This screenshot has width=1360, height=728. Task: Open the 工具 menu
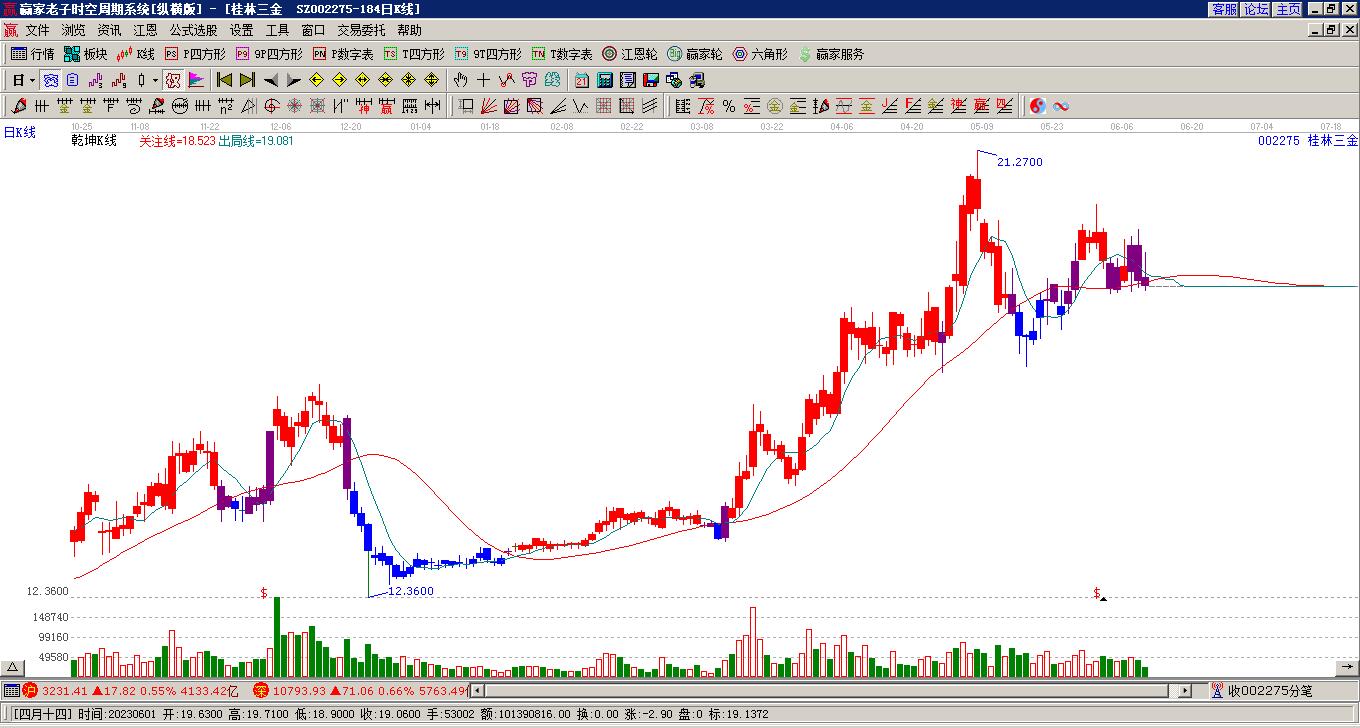[277, 30]
